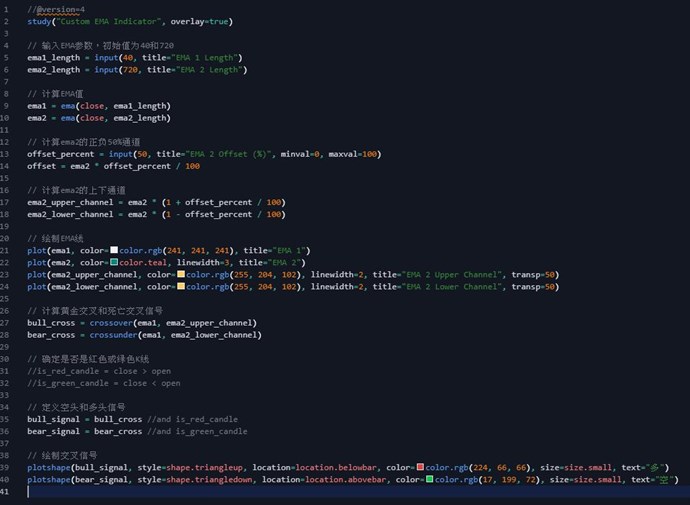Click the "EMA 2 Offset (%)" title string
This screenshot has width=690, height=505.
(233, 154)
